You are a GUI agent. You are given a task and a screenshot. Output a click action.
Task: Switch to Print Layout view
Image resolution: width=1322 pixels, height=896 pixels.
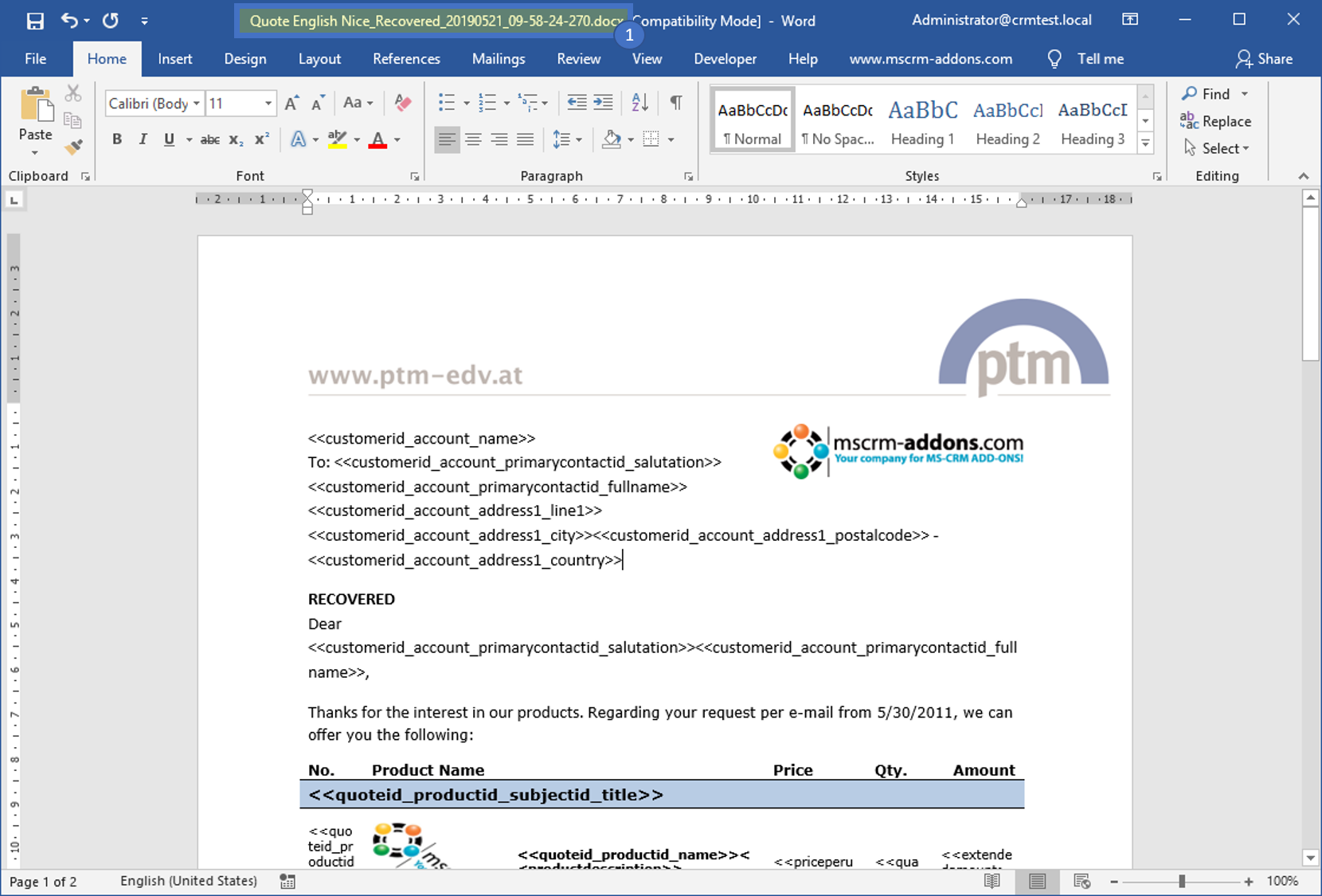click(1037, 881)
